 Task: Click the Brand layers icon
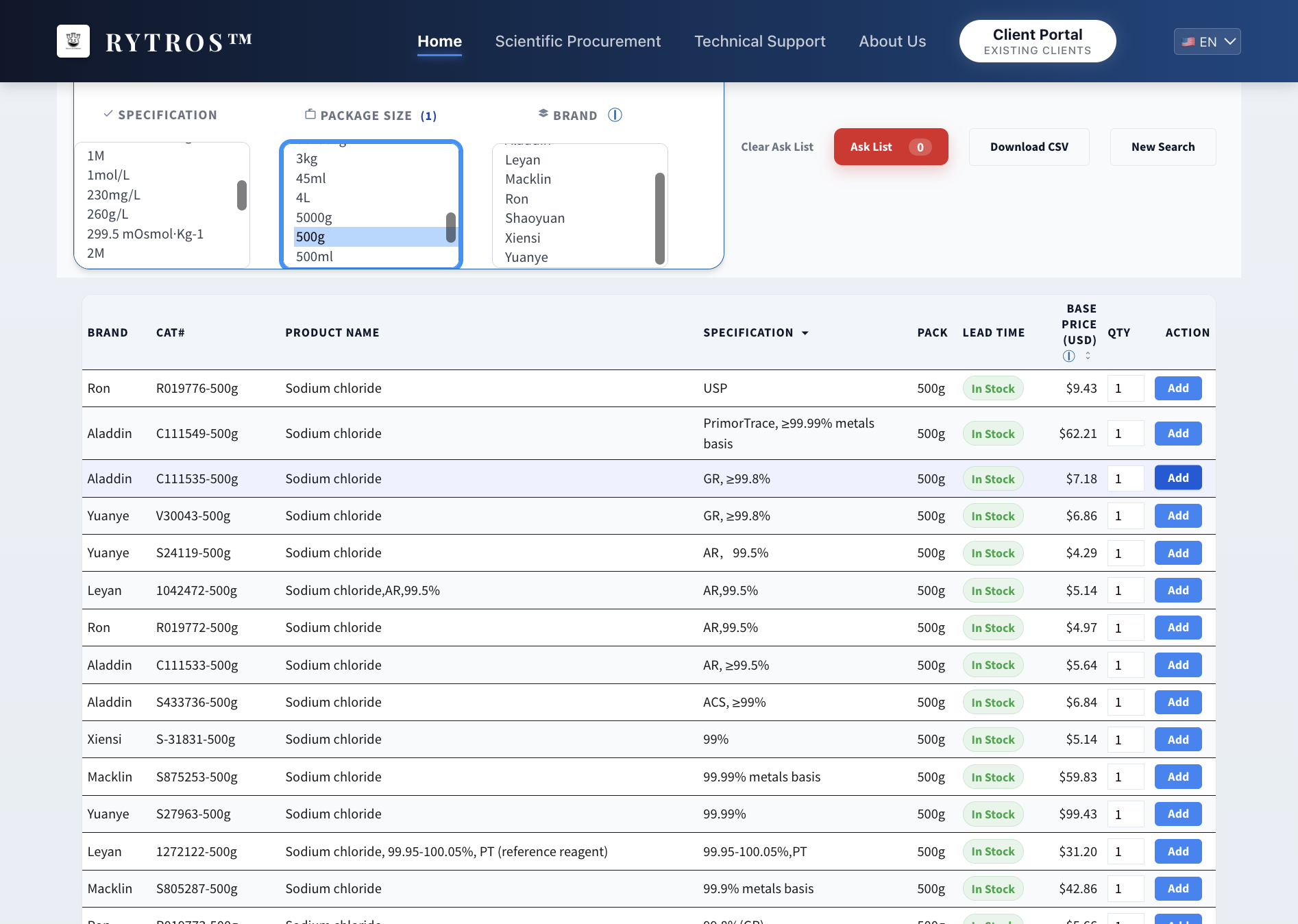pos(543,114)
